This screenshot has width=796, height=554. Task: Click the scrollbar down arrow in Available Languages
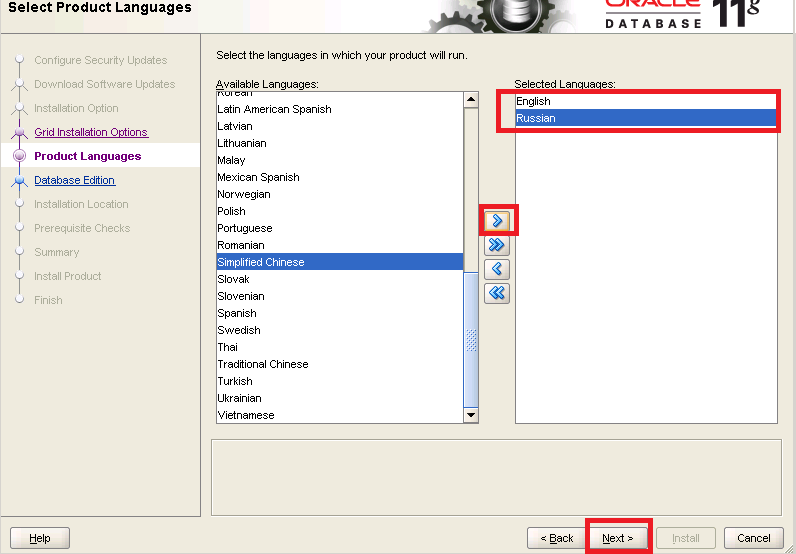click(471, 415)
